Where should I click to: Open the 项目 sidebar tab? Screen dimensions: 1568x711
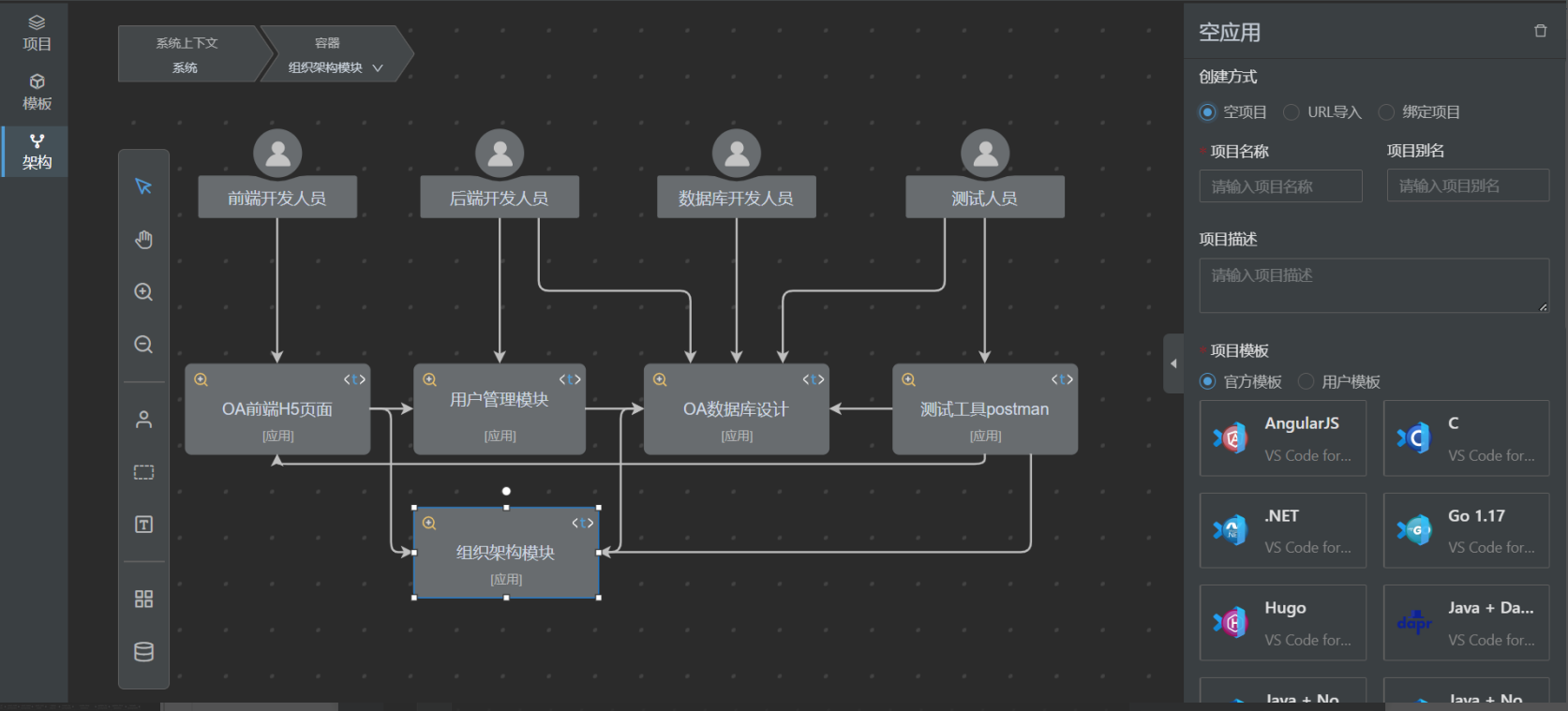37,32
